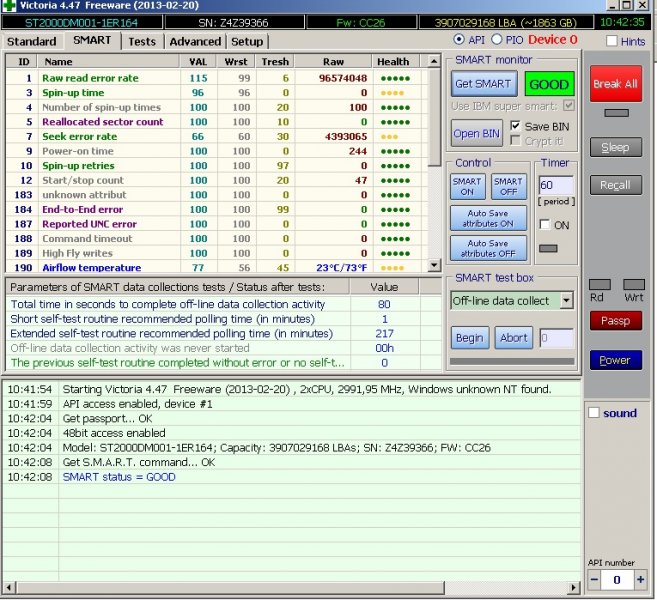Viewport: 657px width, 600px height.
Task: Select the Reported UNC error row
Action: (217, 224)
